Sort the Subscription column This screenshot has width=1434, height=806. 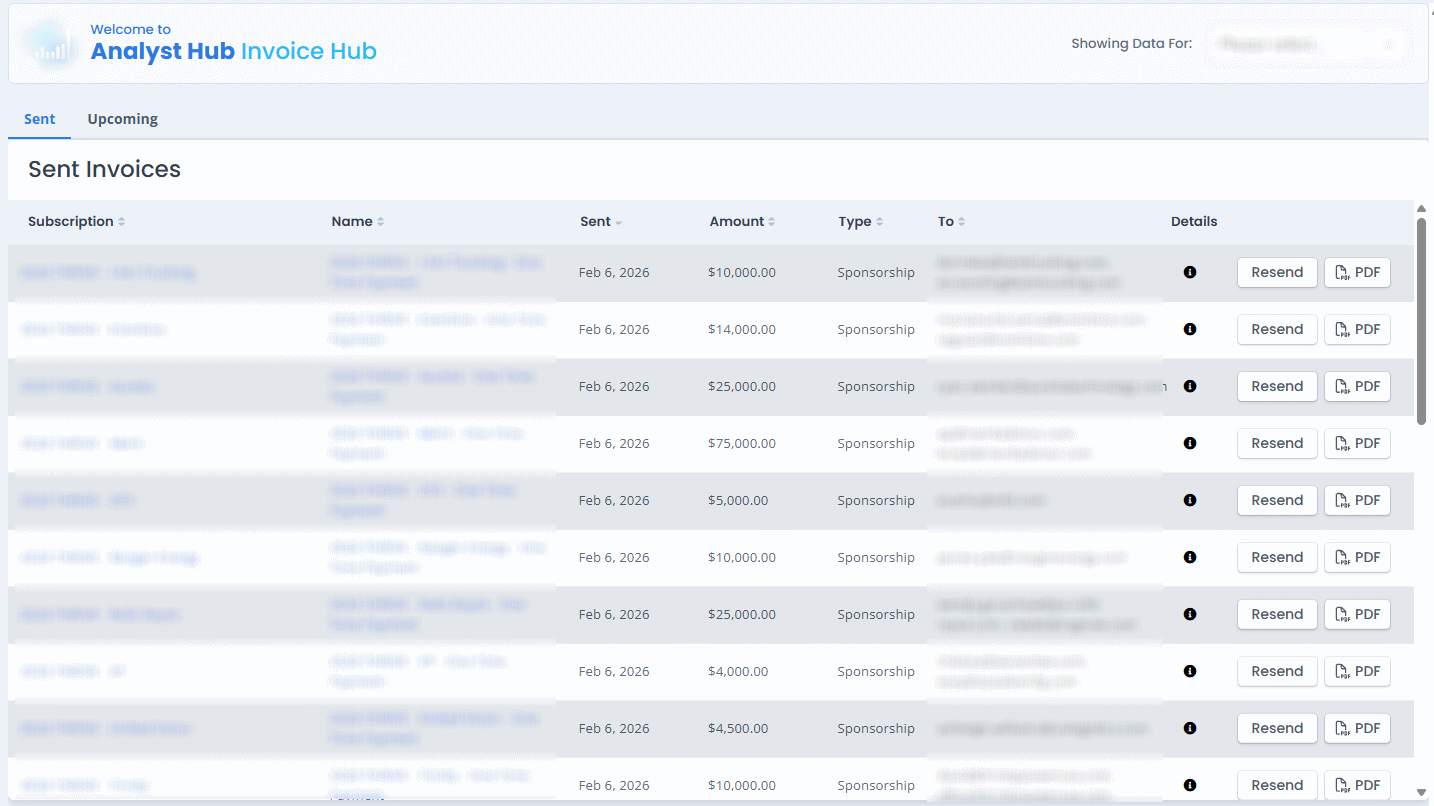click(x=76, y=221)
